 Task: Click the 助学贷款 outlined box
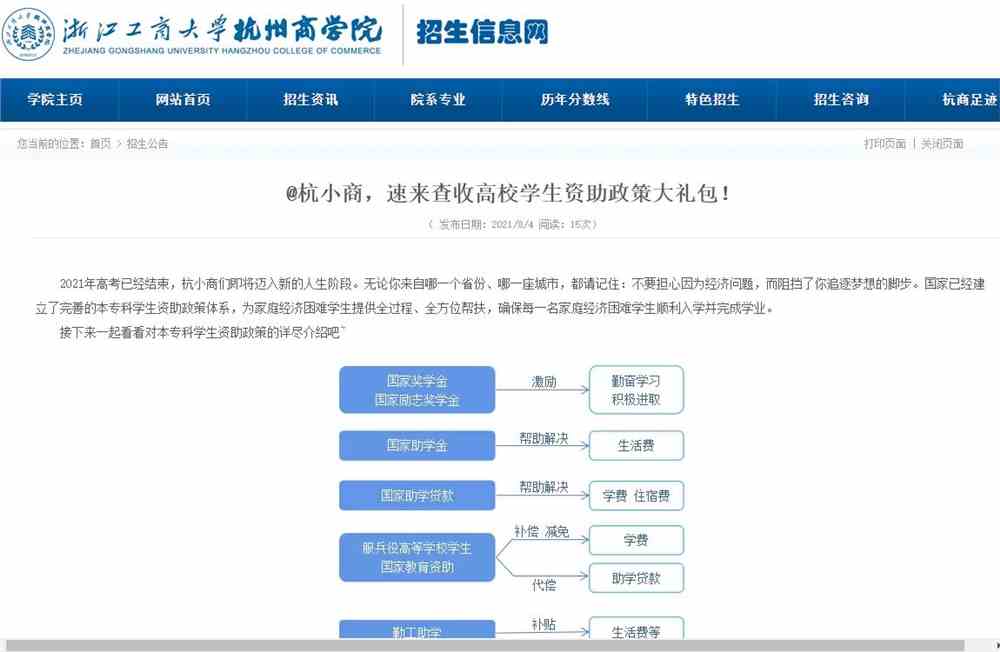click(x=636, y=578)
